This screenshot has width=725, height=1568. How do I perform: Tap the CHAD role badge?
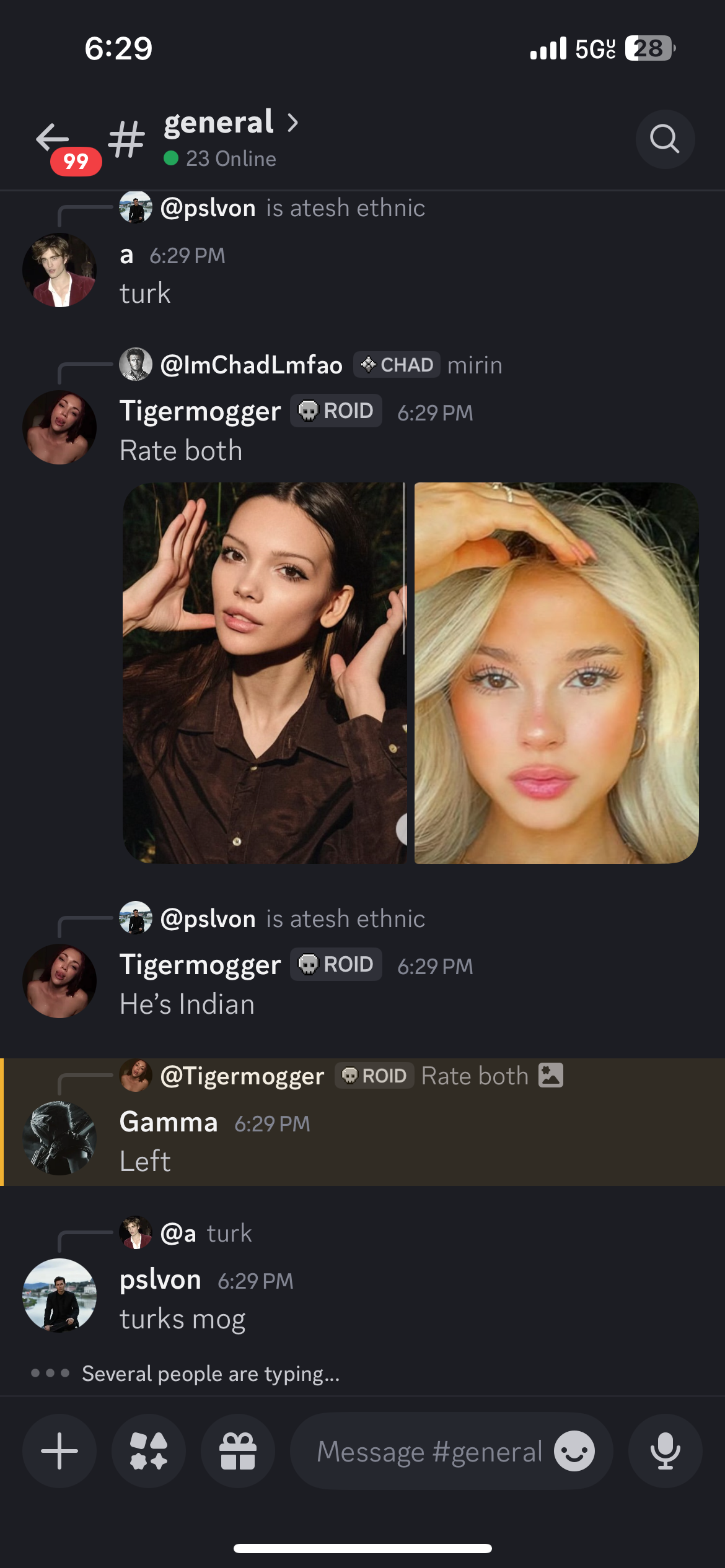pyautogui.click(x=397, y=365)
